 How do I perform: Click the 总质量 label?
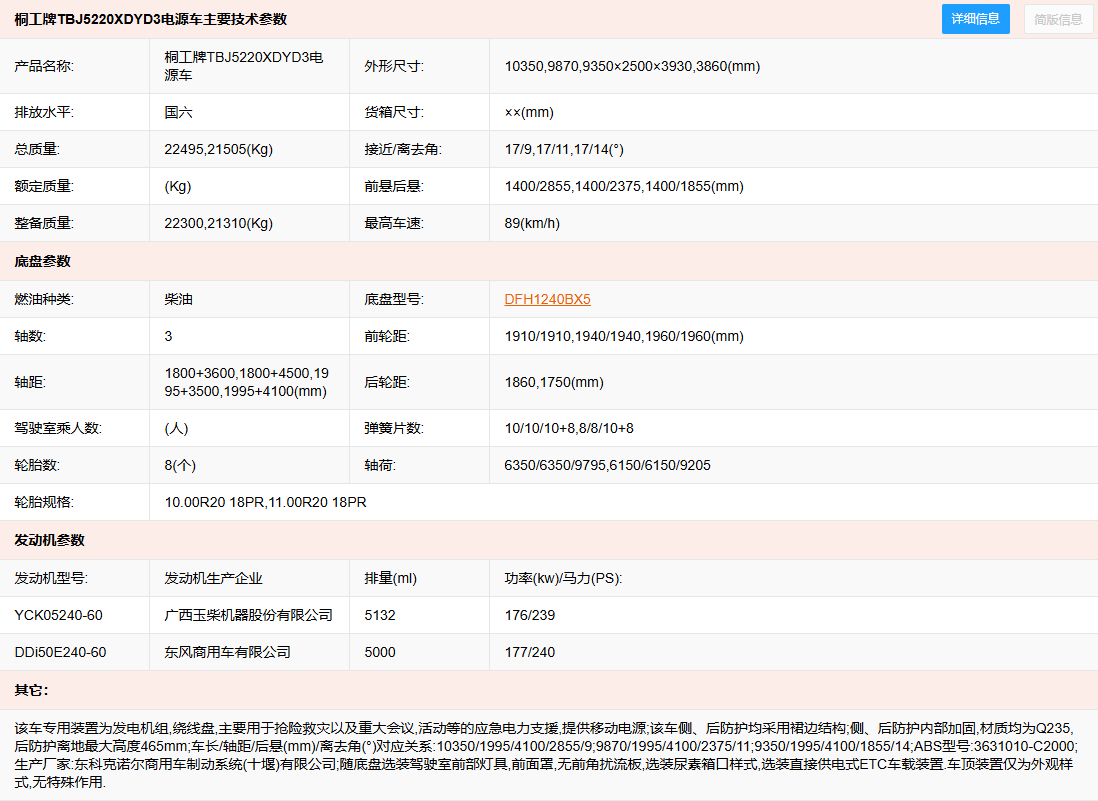coord(37,149)
